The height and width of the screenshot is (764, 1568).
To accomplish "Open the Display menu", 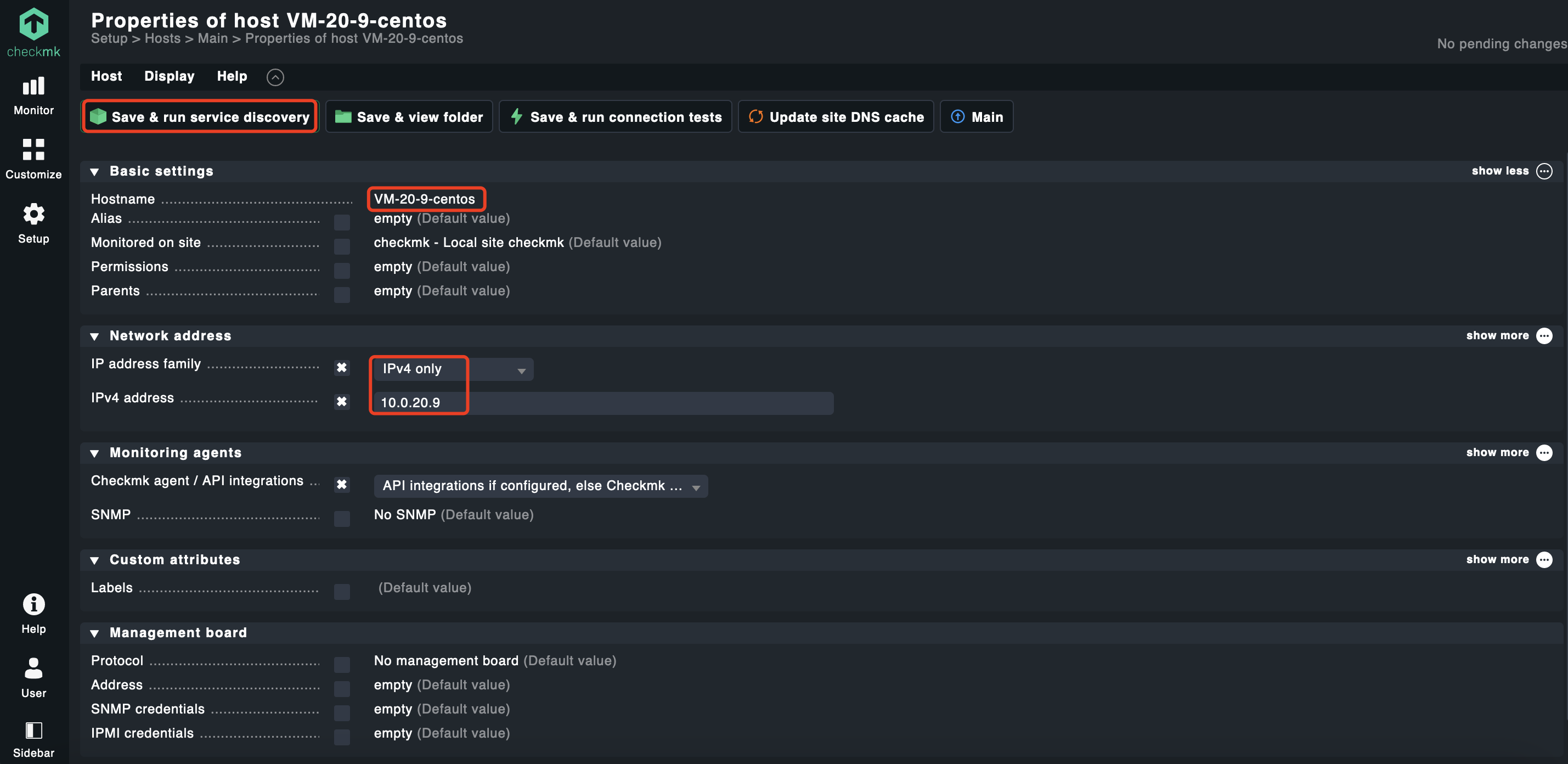I will 169,76.
